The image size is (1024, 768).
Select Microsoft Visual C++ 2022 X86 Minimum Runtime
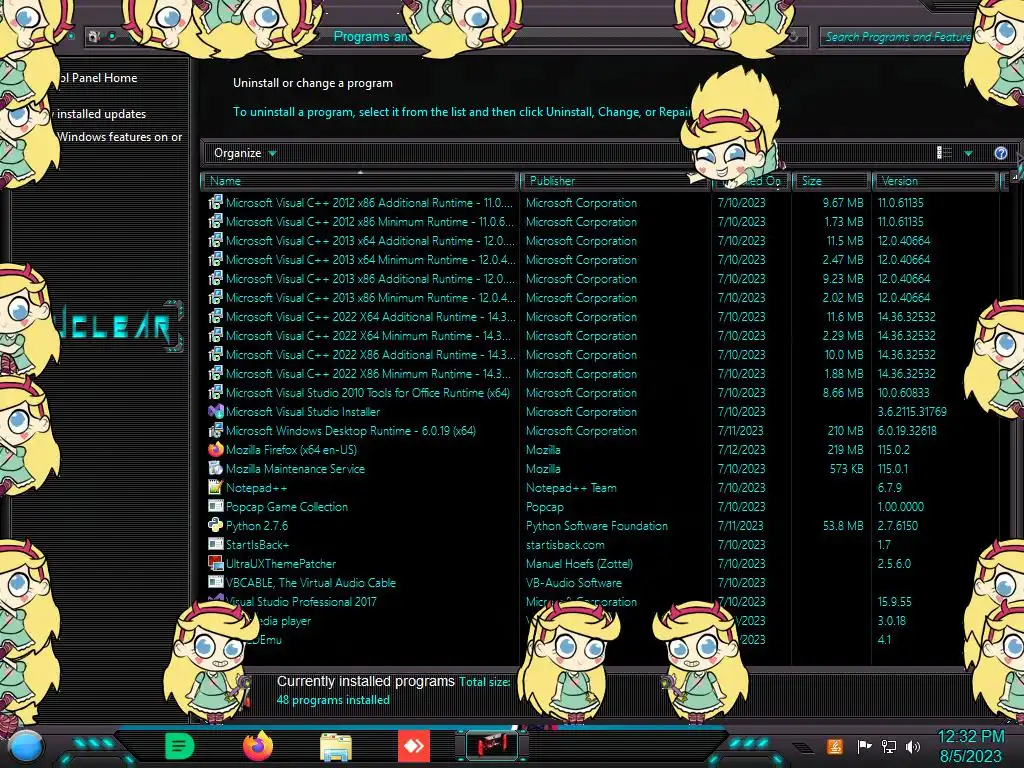tap(369, 373)
